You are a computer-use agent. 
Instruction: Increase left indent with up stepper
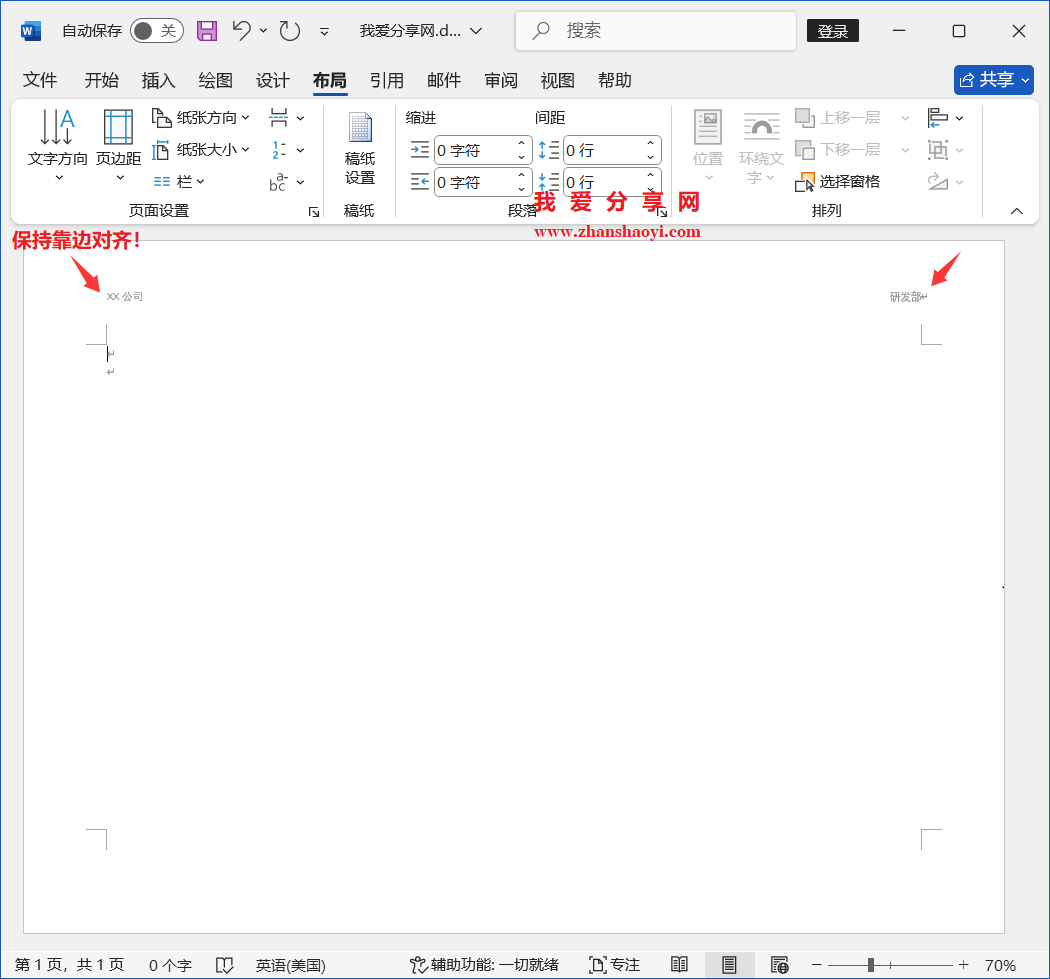point(522,143)
